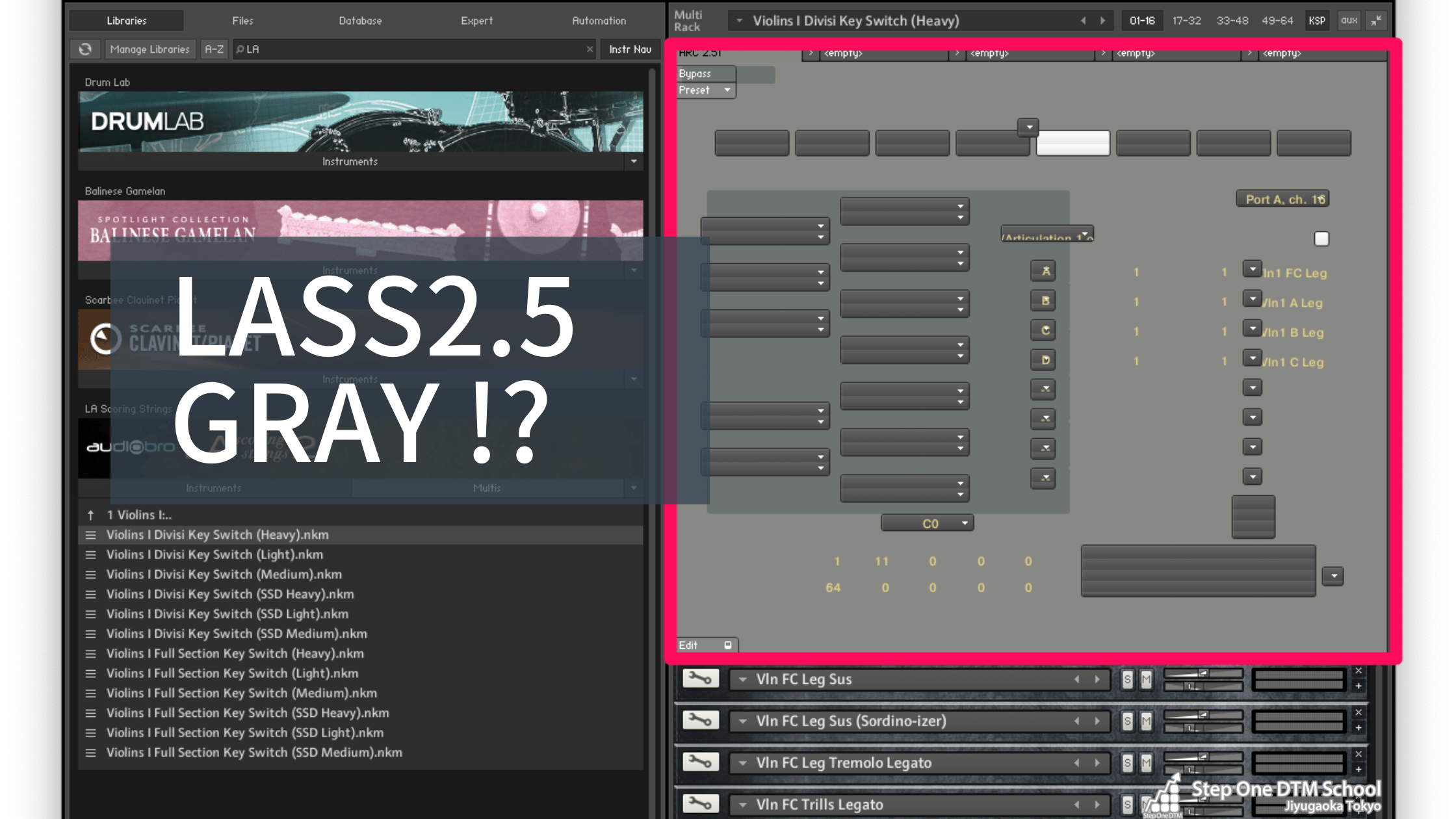
Task: Toggle the Instr Nav button
Action: point(630,49)
